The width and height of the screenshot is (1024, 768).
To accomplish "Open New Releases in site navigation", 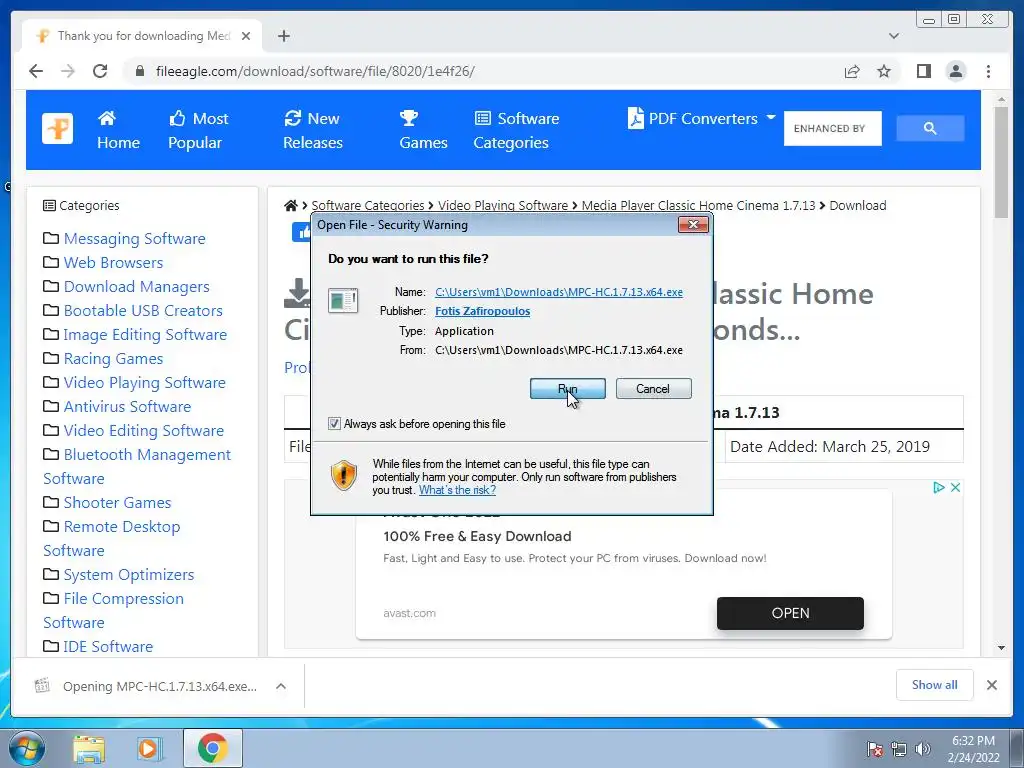I will coord(313,130).
